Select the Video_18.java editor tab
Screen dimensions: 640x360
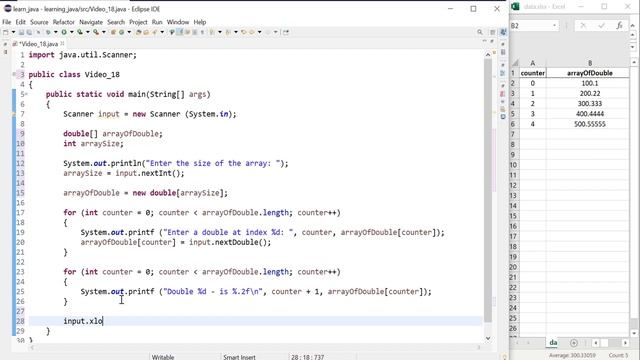pyautogui.click(x=38, y=44)
